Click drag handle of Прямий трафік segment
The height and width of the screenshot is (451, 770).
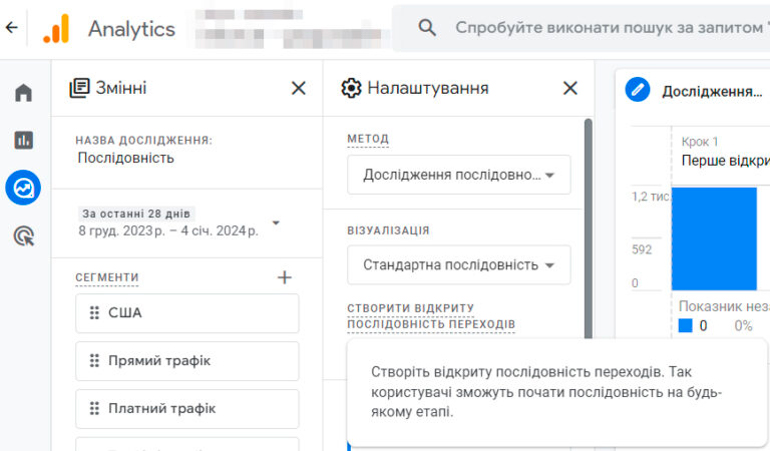click(94, 361)
